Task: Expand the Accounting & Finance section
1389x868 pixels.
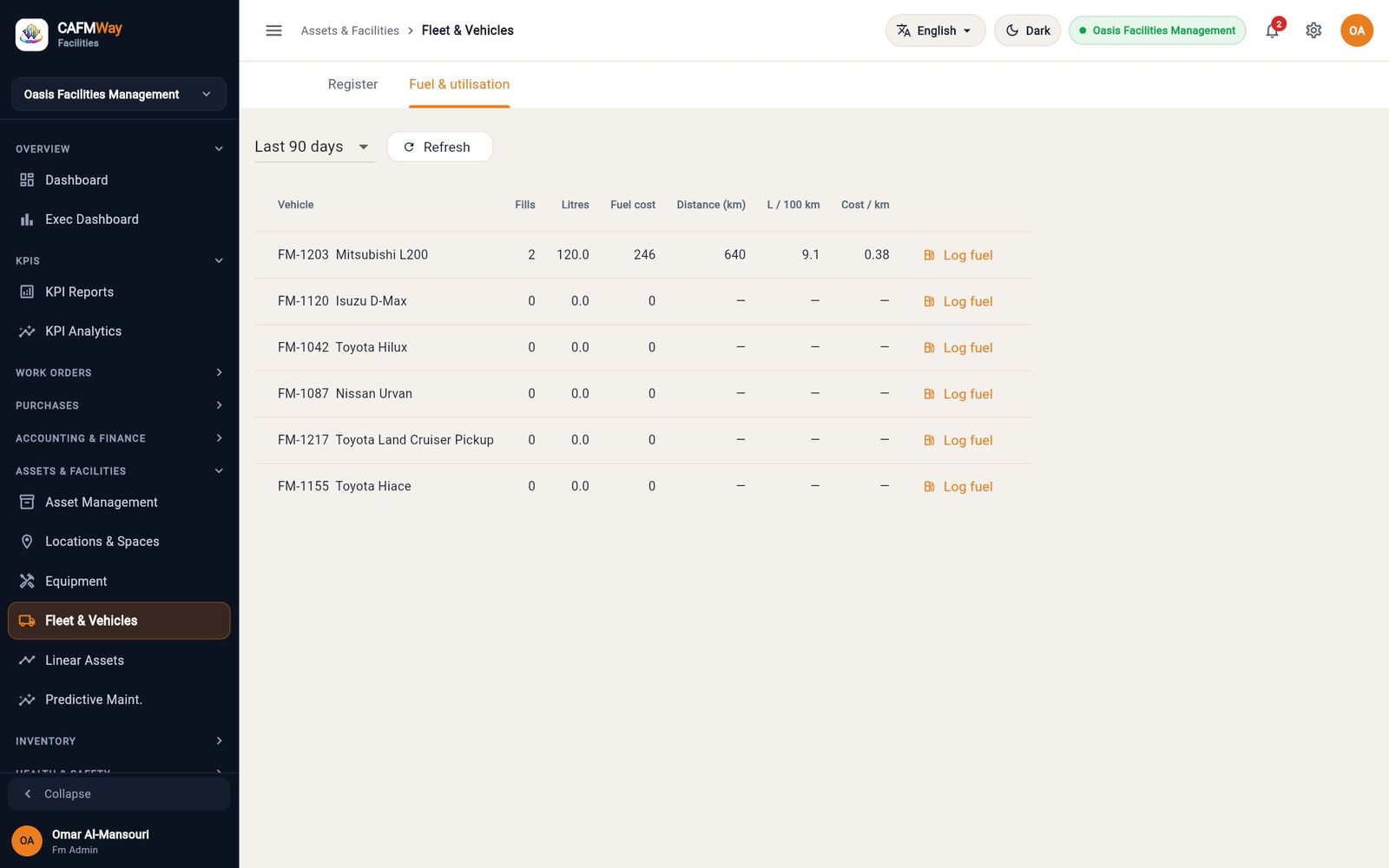Action: pyautogui.click(x=119, y=438)
